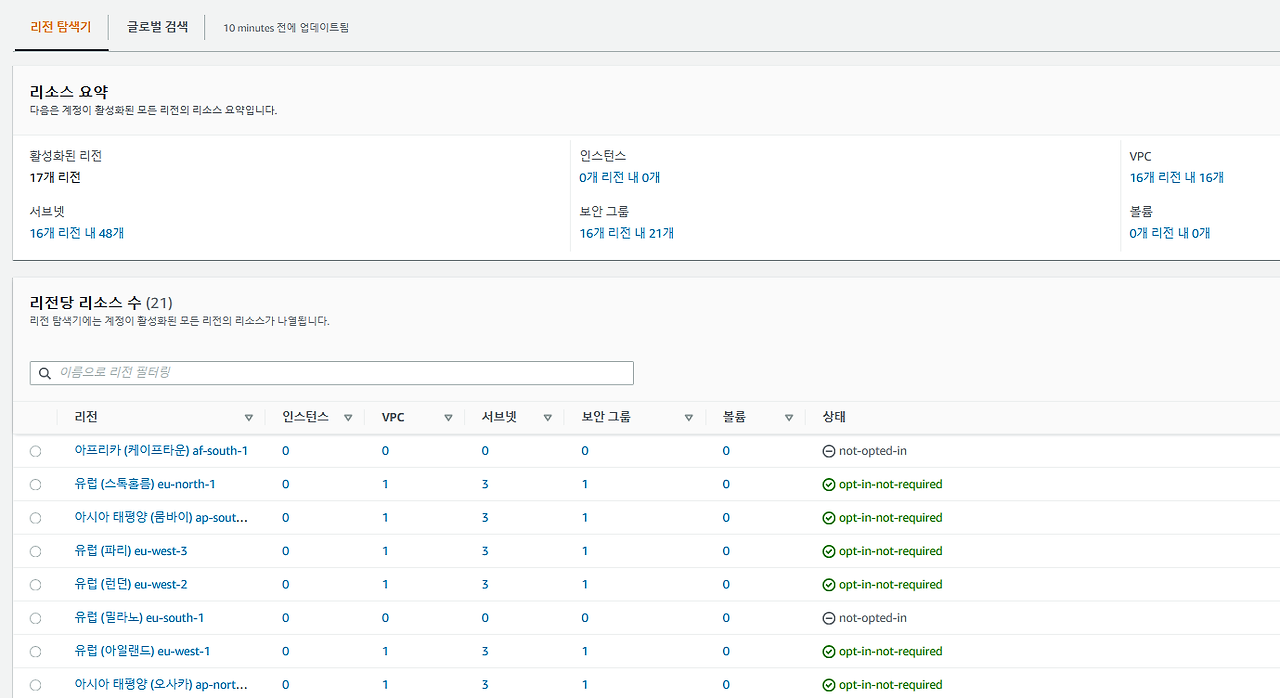Switch to the 글로벌 검색 tab
This screenshot has height=698, width=1280.
point(157,29)
